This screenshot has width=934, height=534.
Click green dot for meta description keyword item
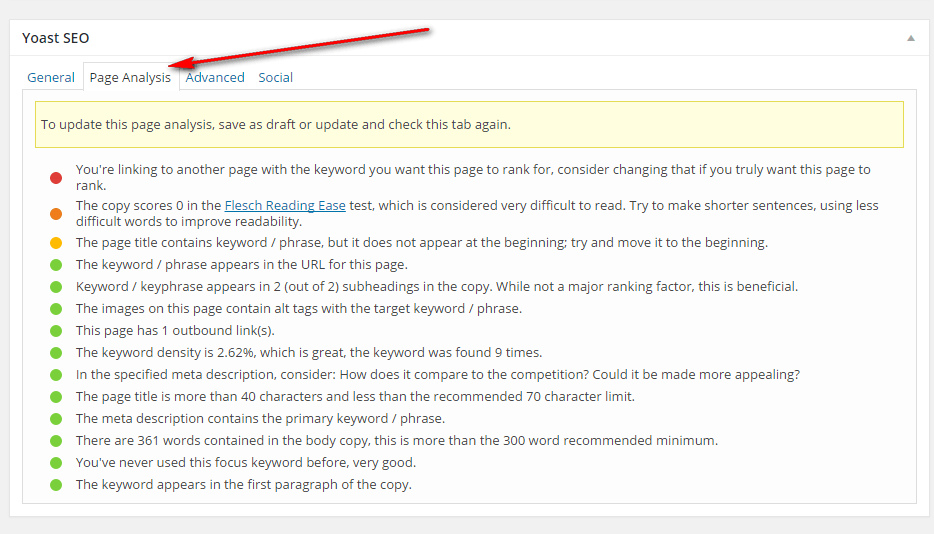56,420
